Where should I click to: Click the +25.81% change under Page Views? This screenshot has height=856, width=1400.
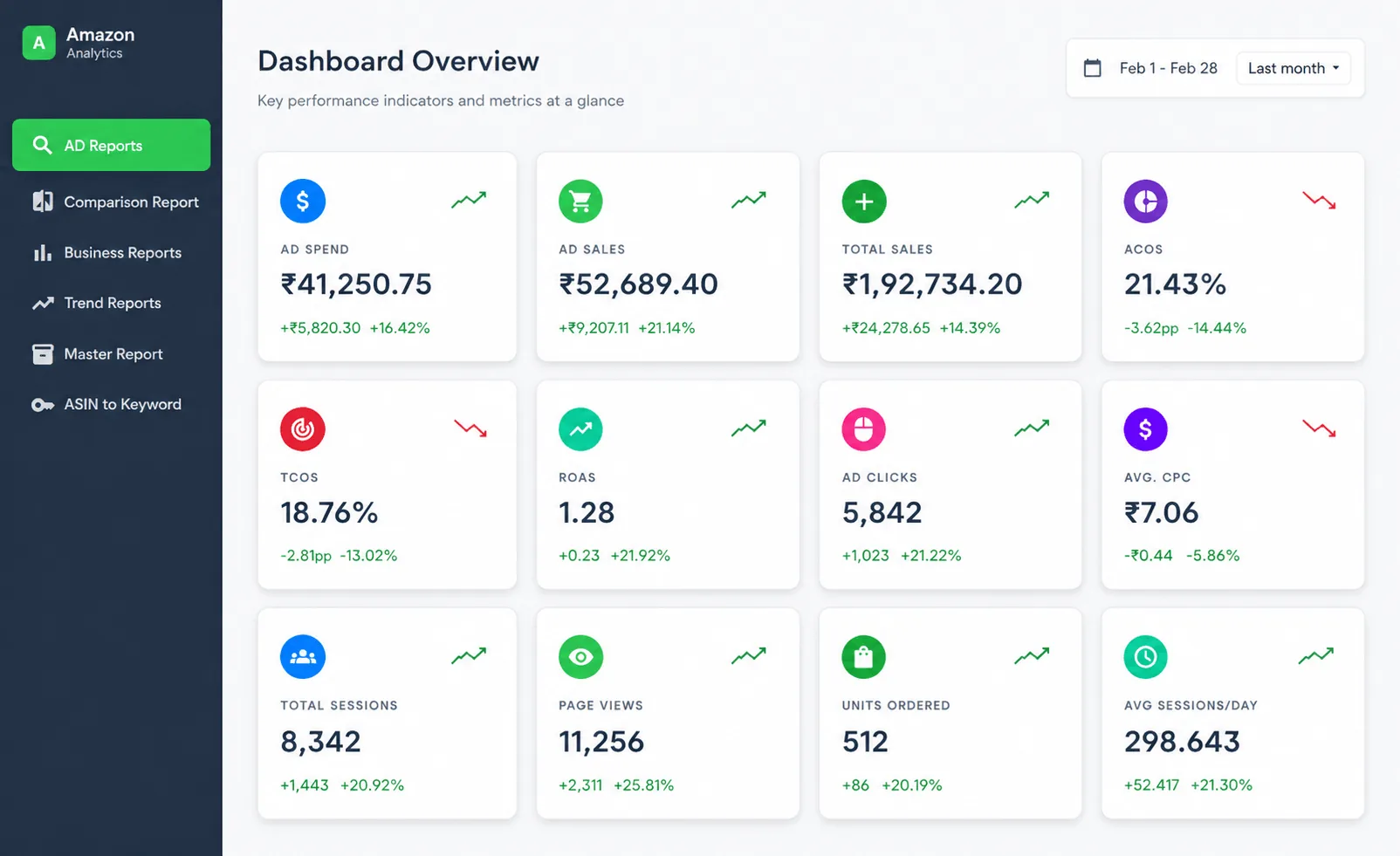[644, 785]
